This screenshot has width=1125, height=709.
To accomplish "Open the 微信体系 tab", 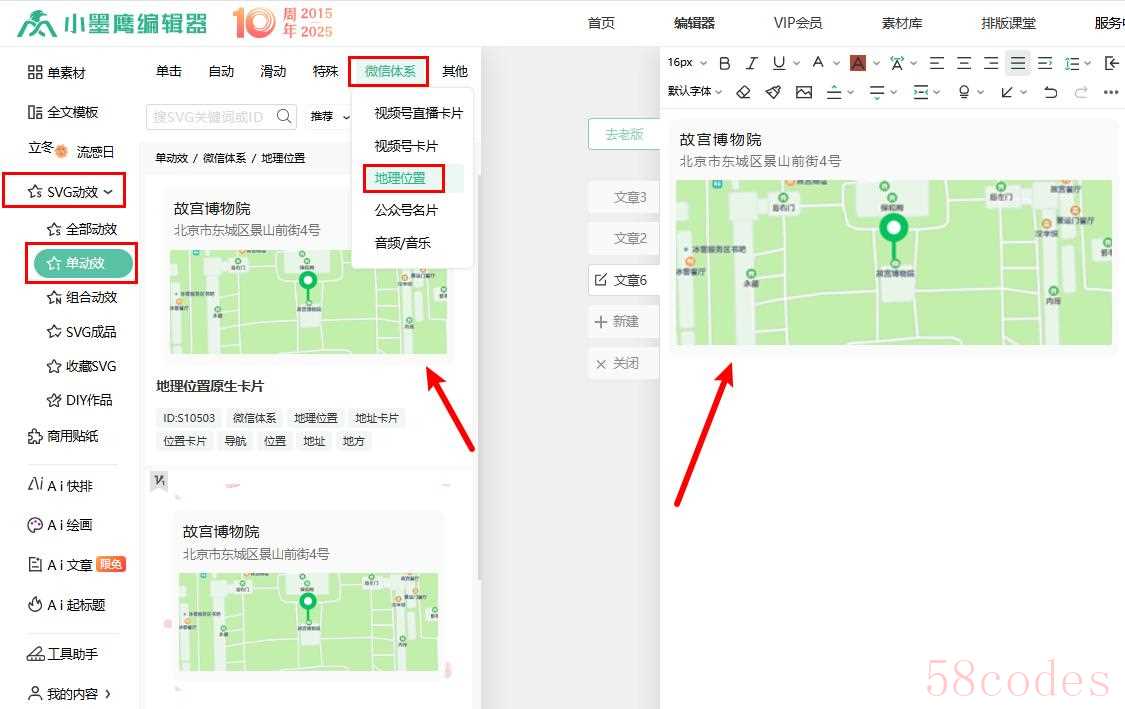I will tap(390, 71).
